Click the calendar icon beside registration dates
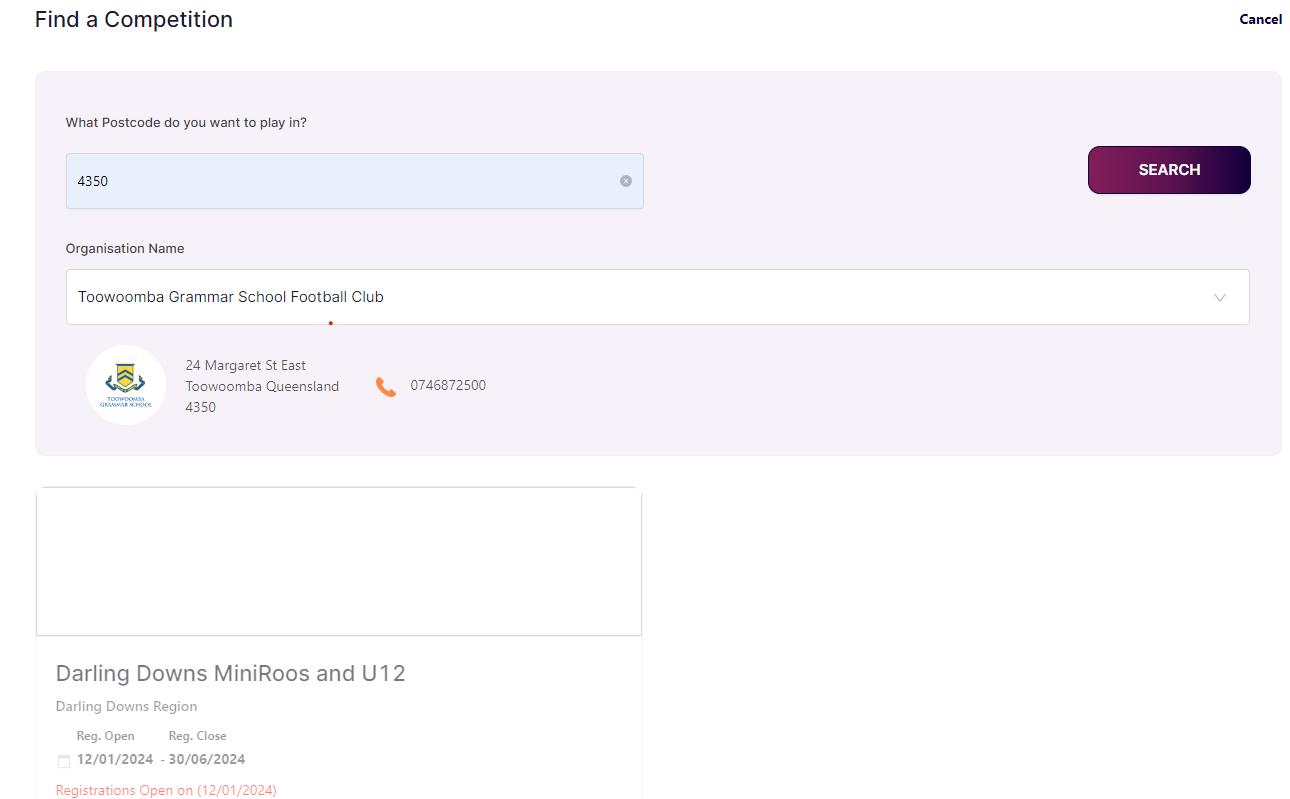This screenshot has height=799, width=1290. (64, 761)
